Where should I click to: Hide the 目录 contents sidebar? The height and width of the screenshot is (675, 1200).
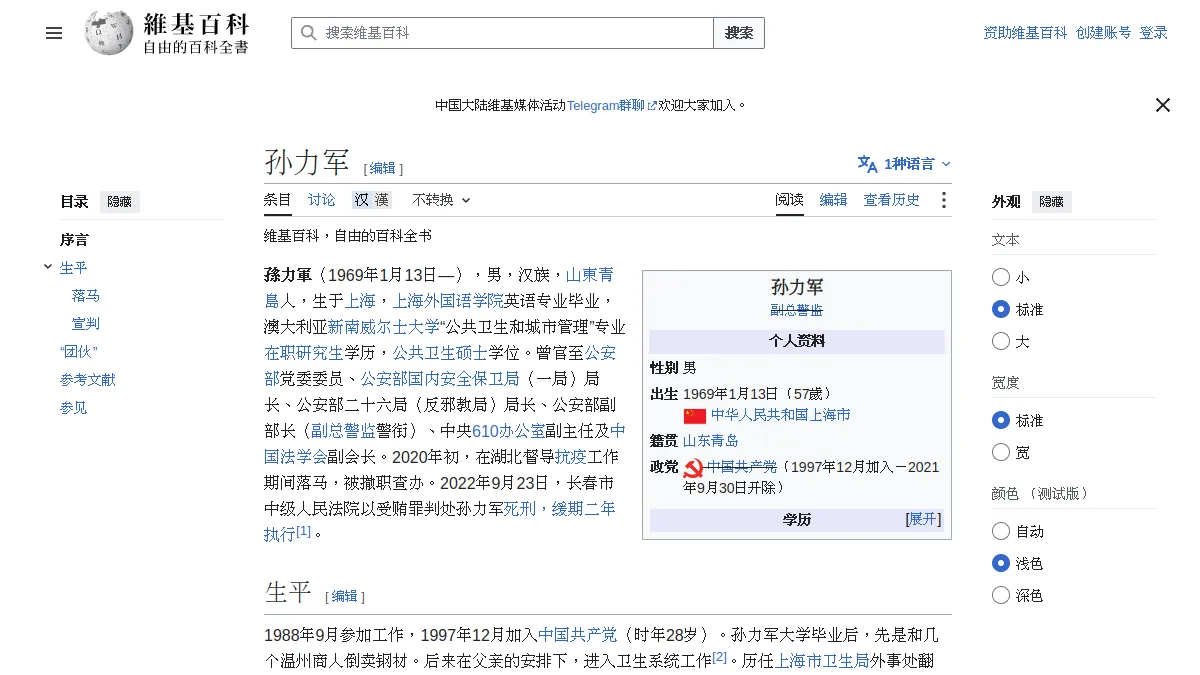(x=119, y=202)
